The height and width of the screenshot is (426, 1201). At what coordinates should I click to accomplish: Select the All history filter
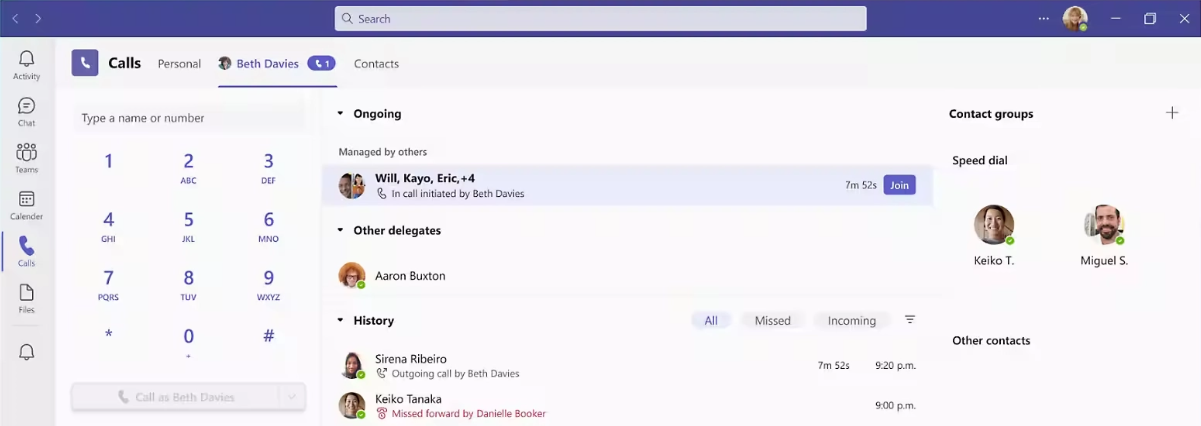711,321
